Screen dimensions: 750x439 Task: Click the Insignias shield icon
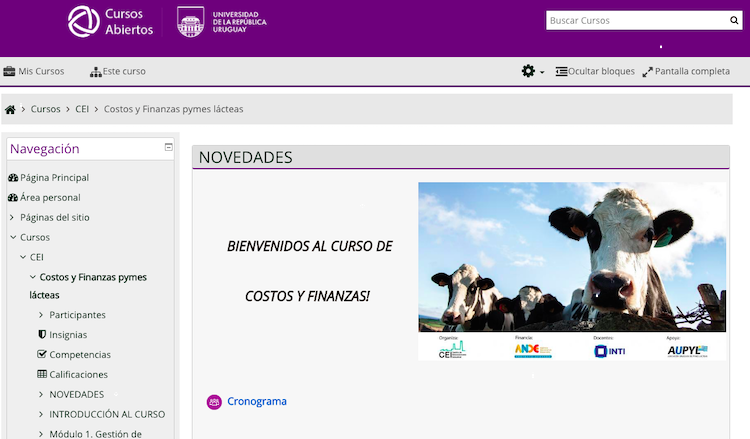(42, 334)
